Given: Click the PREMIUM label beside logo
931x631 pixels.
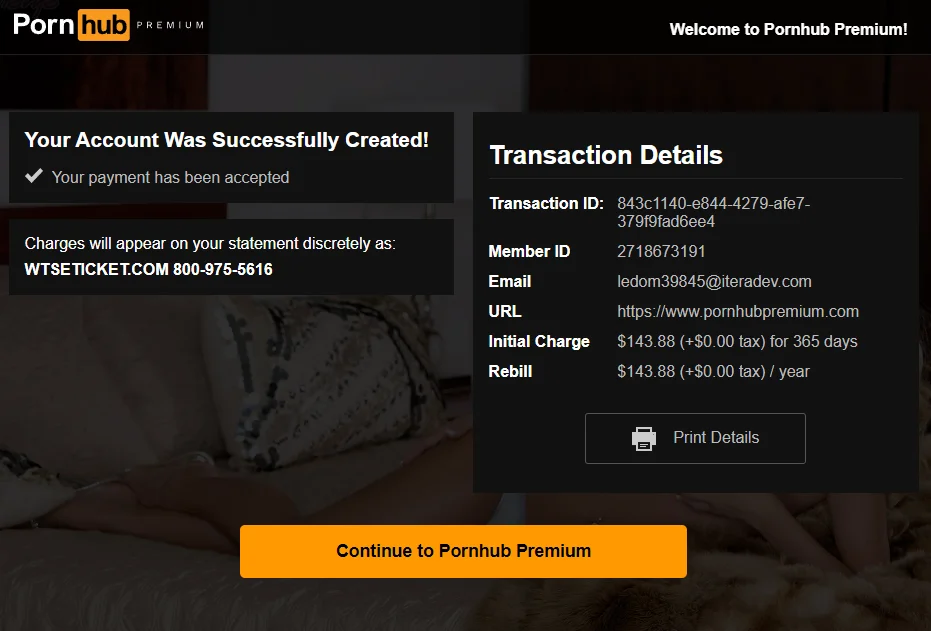Looking at the screenshot, I should point(170,25).
